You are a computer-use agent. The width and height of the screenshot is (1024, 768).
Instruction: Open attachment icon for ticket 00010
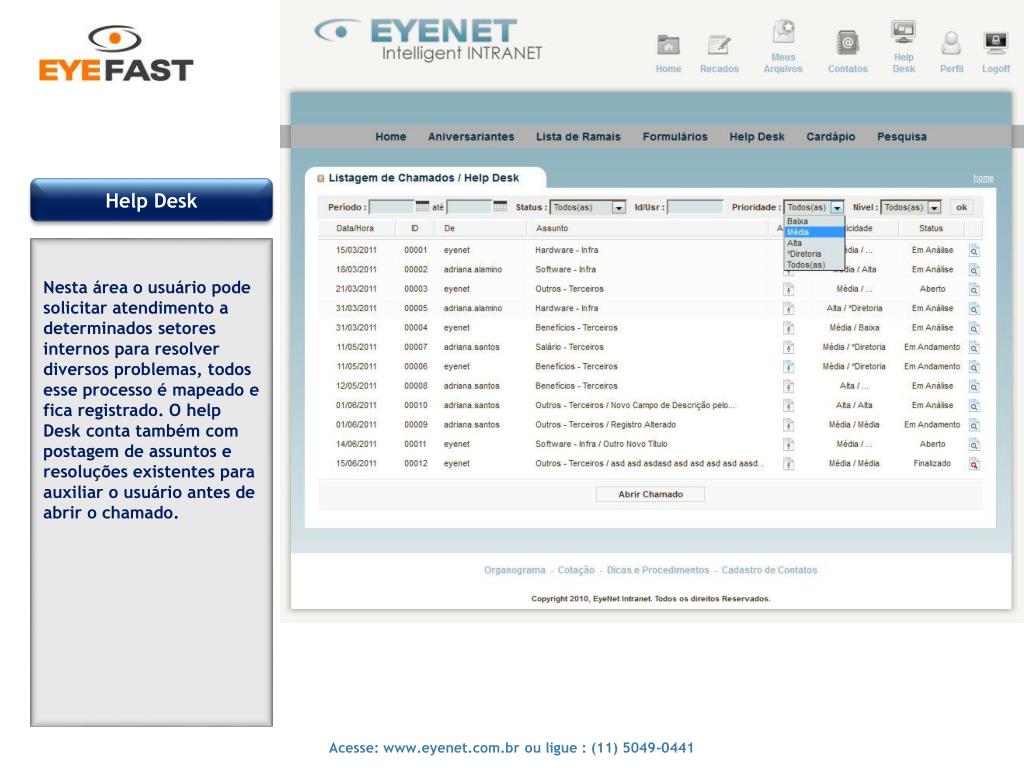(789, 406)
